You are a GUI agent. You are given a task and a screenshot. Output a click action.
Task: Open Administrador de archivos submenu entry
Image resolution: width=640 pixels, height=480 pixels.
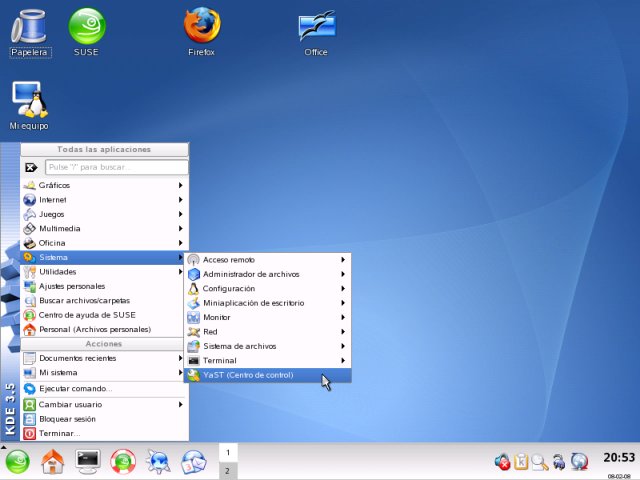pos(268,274)
